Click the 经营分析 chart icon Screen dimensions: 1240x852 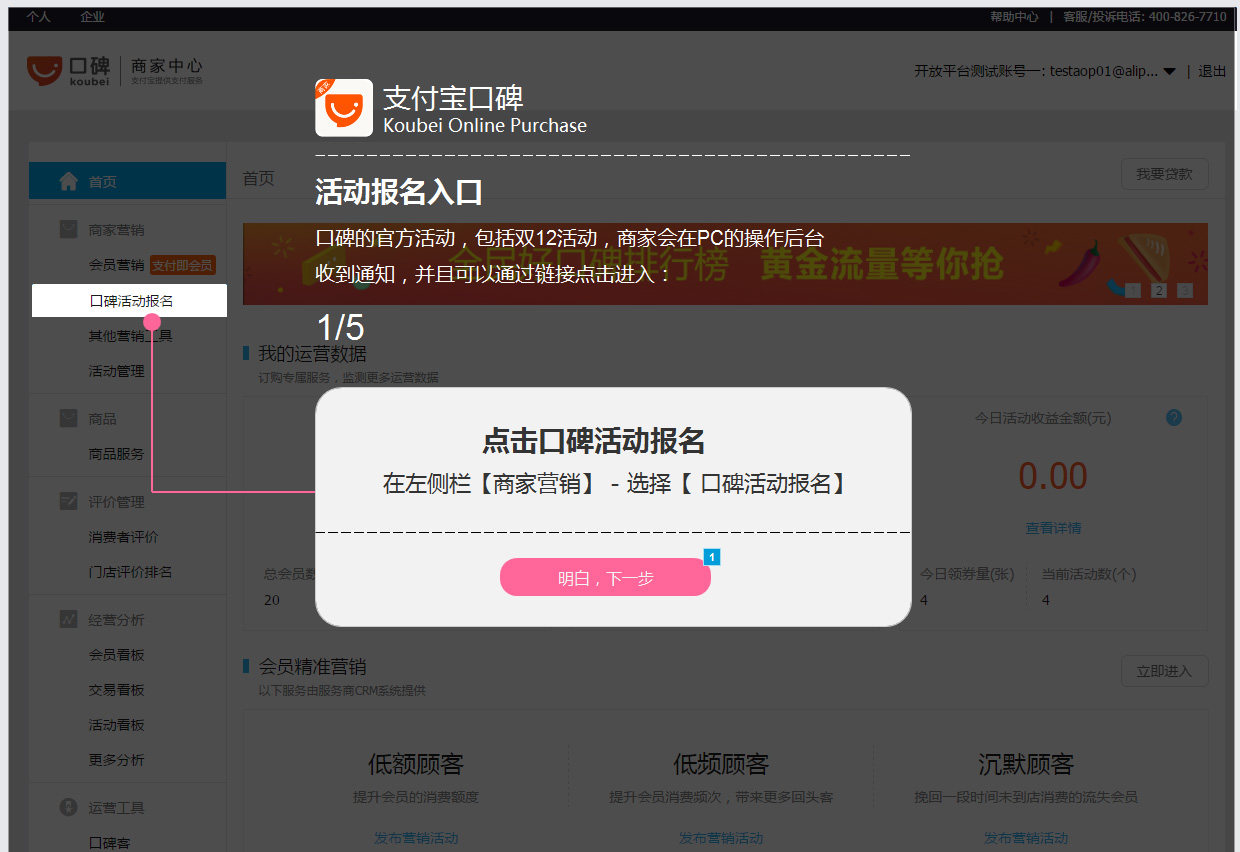click(68, 619)
